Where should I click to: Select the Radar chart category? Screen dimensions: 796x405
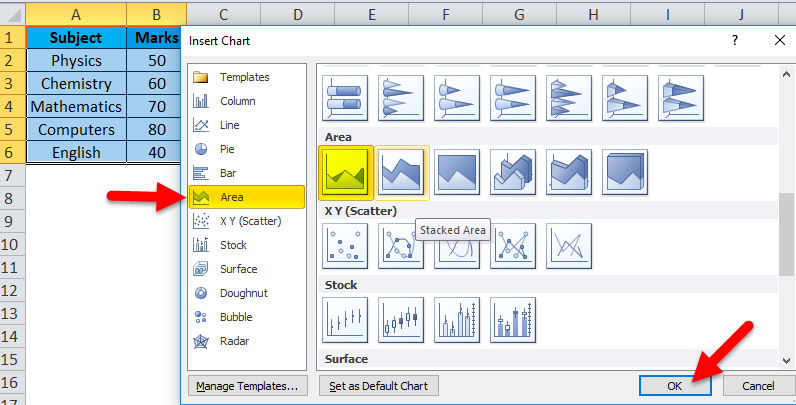234,341
